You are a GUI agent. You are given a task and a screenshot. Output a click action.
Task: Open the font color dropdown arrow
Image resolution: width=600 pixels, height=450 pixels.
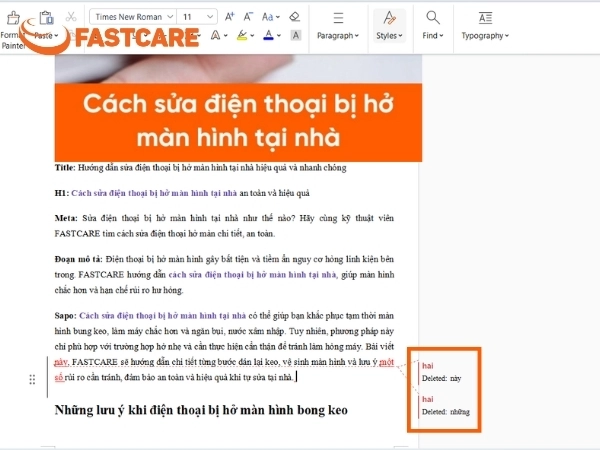coord(279,36)
